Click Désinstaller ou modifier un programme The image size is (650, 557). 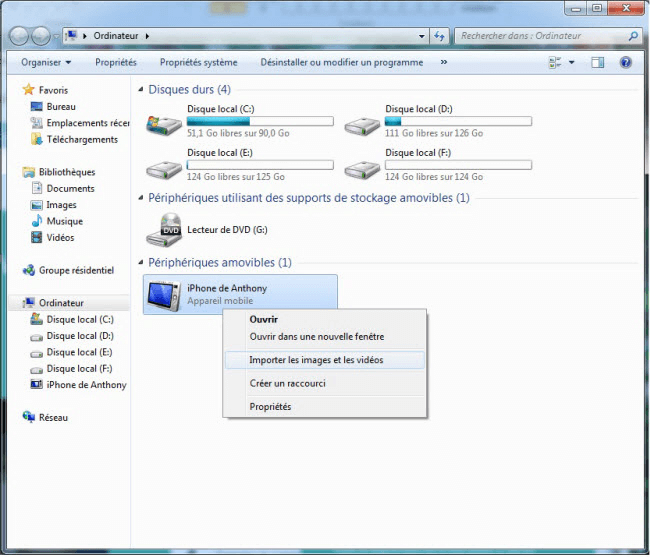[341, 62]
